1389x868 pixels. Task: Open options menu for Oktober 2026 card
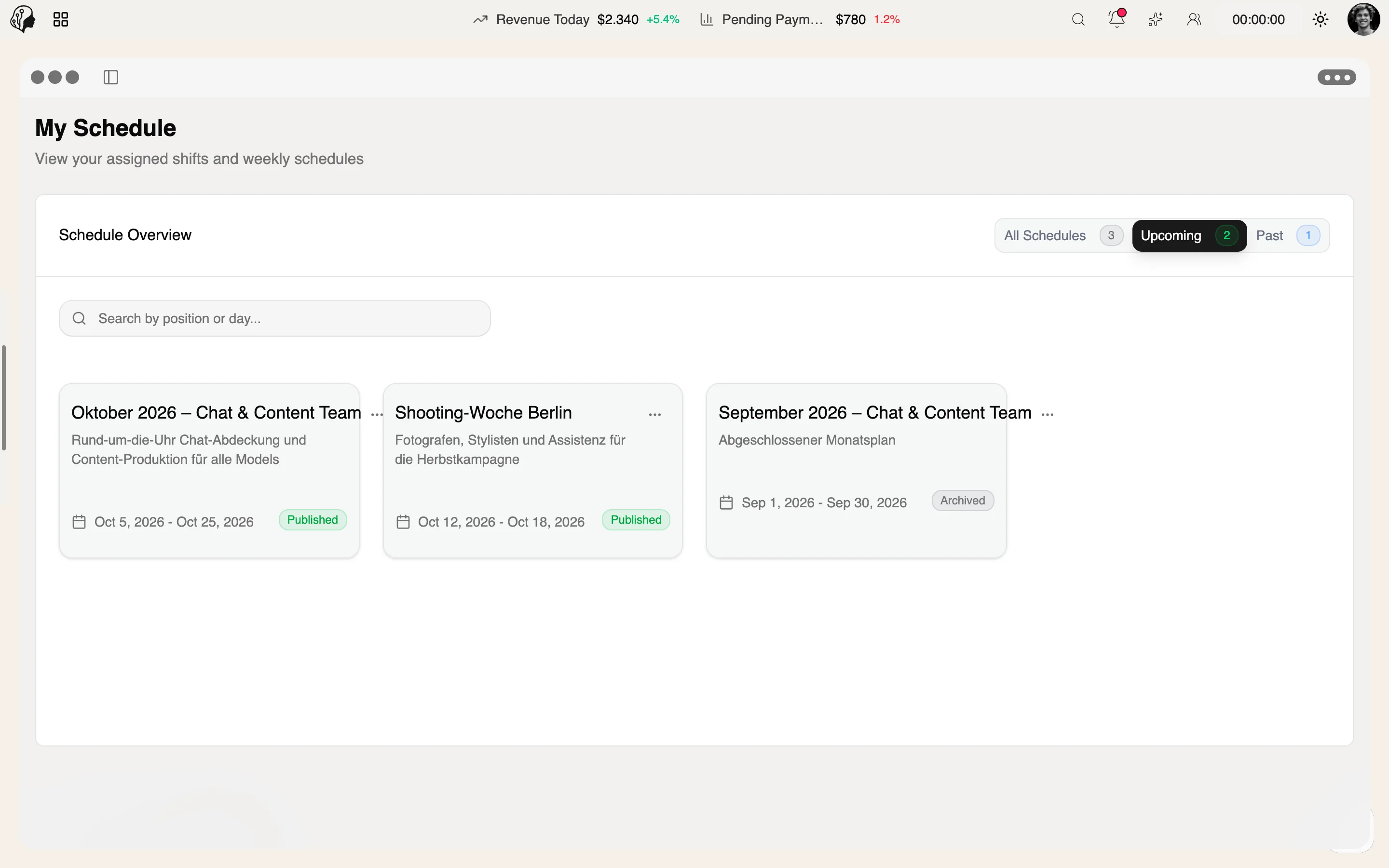click(377, 415)
